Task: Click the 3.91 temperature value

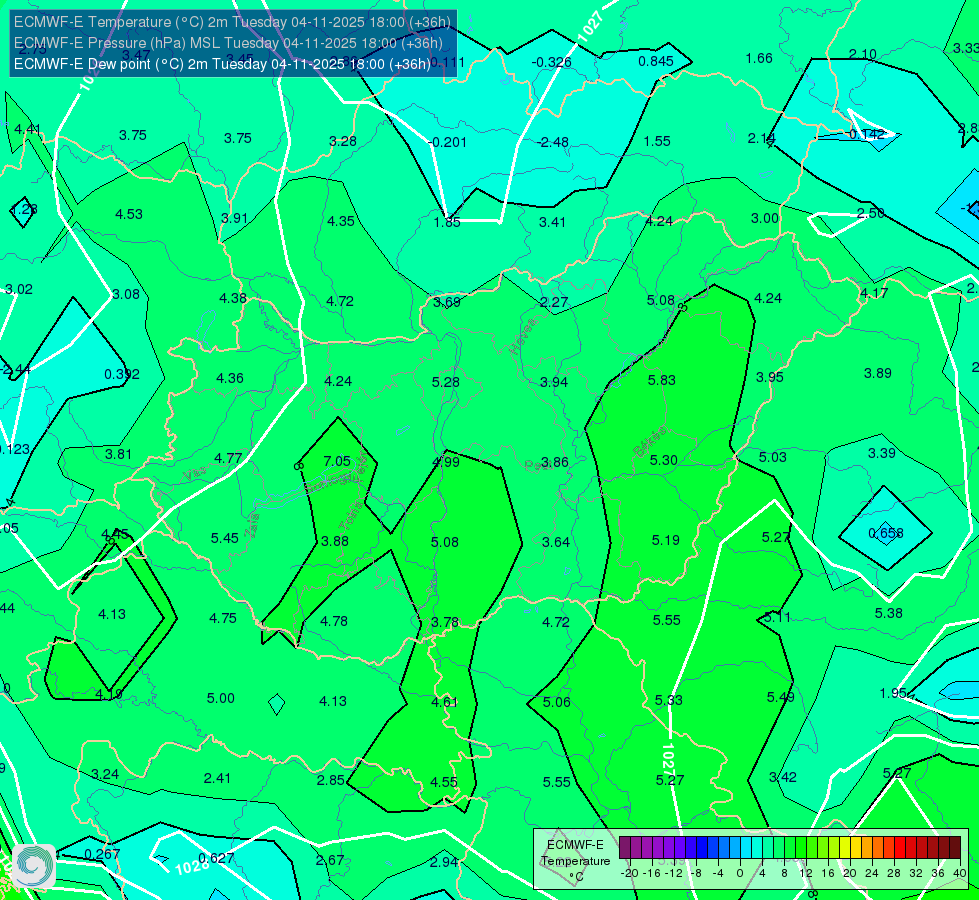Action: [x=234, y=218]
